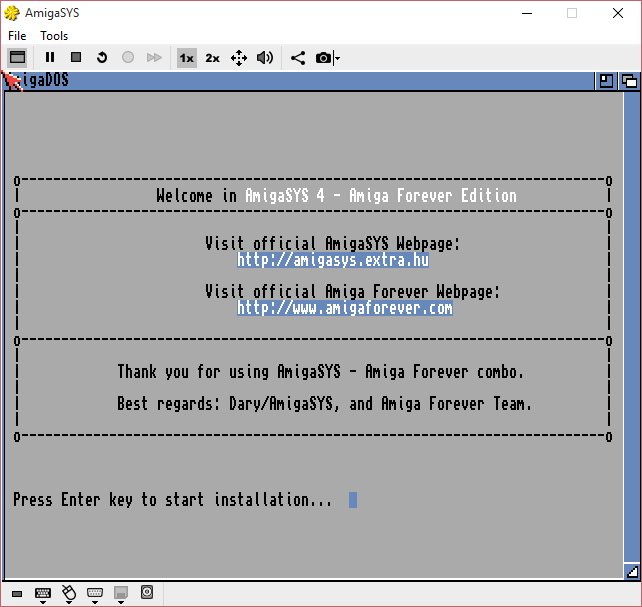Click the grayed-out record button
Image resolution: width=642 pixels, height=607 pixels.
click(128, 57)
